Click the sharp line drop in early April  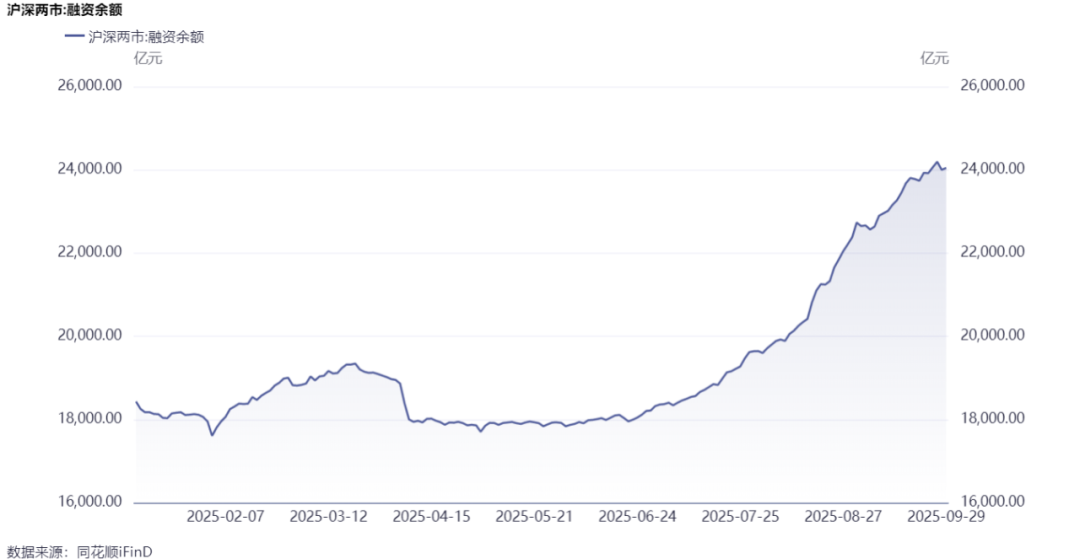[405, 401]
